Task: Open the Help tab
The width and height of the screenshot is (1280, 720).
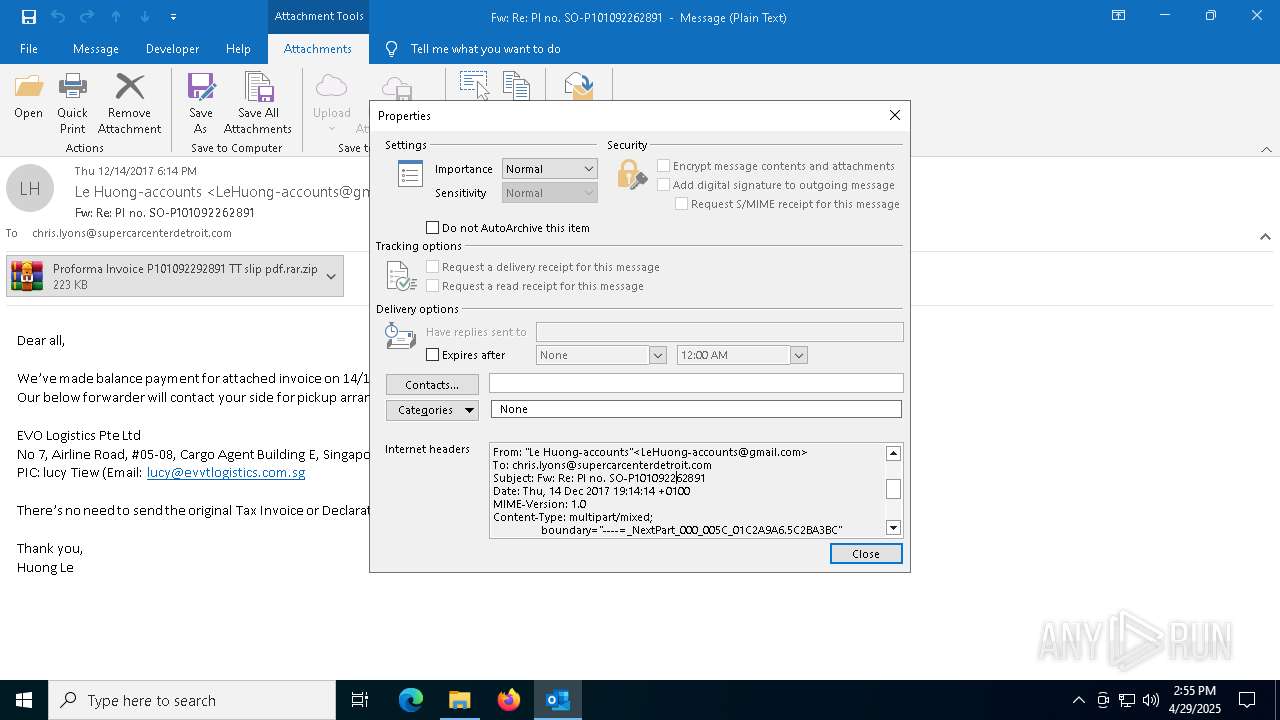Action: click(x=238, y=49)
